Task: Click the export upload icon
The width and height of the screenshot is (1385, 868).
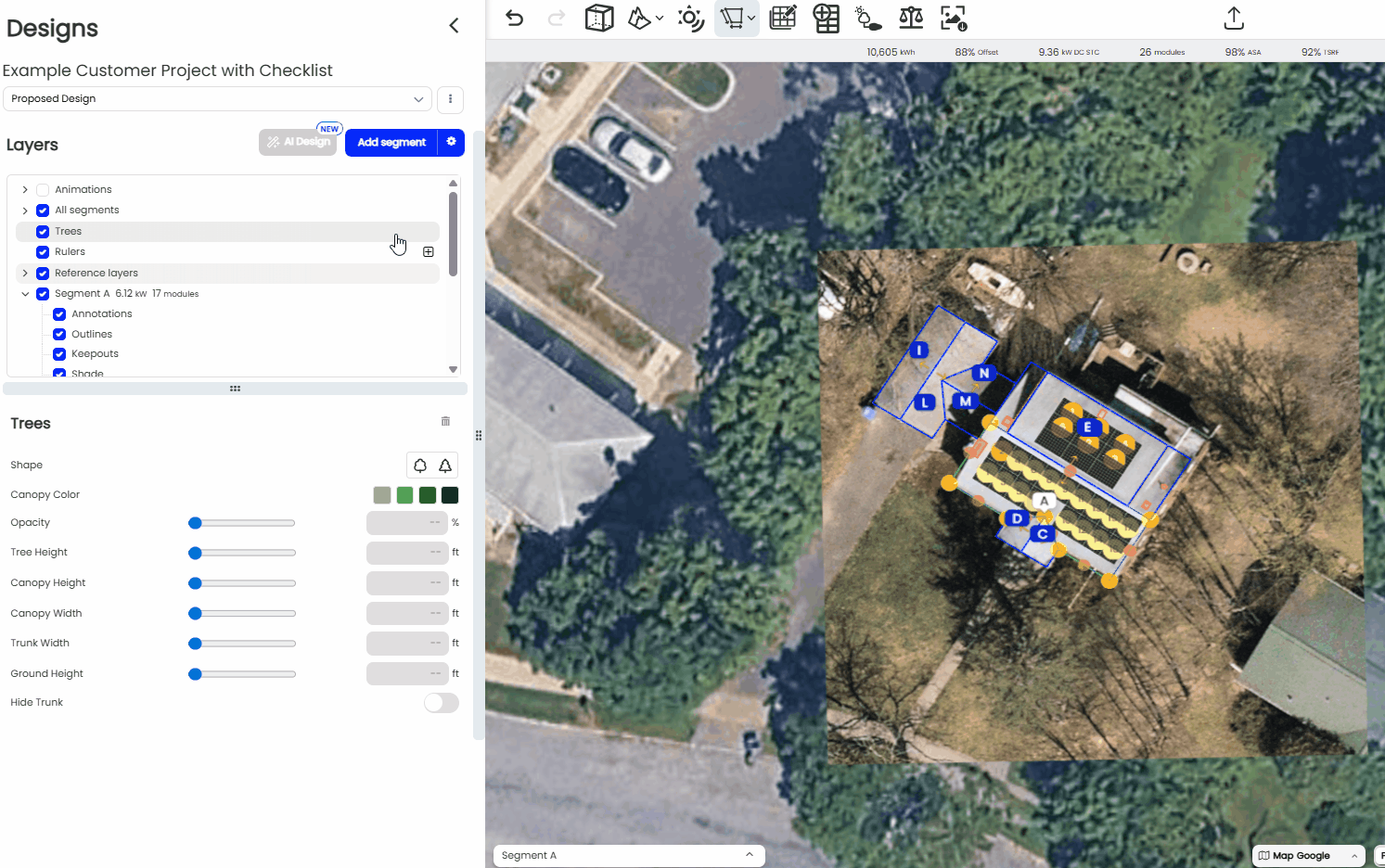Action: click(x=1233, y=19)
